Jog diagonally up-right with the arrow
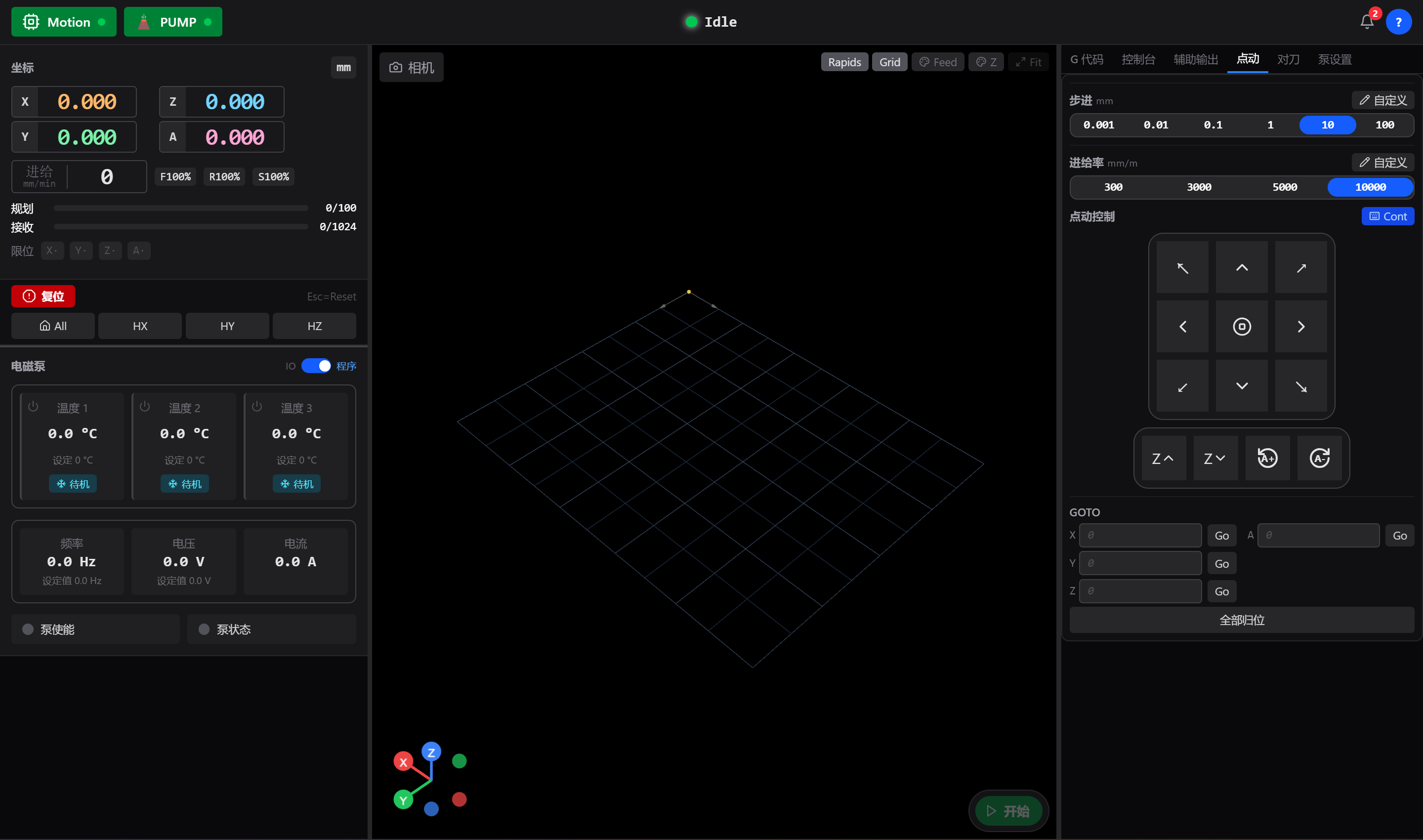This screenshot has width=1423, height=840. pos(1301,267)
